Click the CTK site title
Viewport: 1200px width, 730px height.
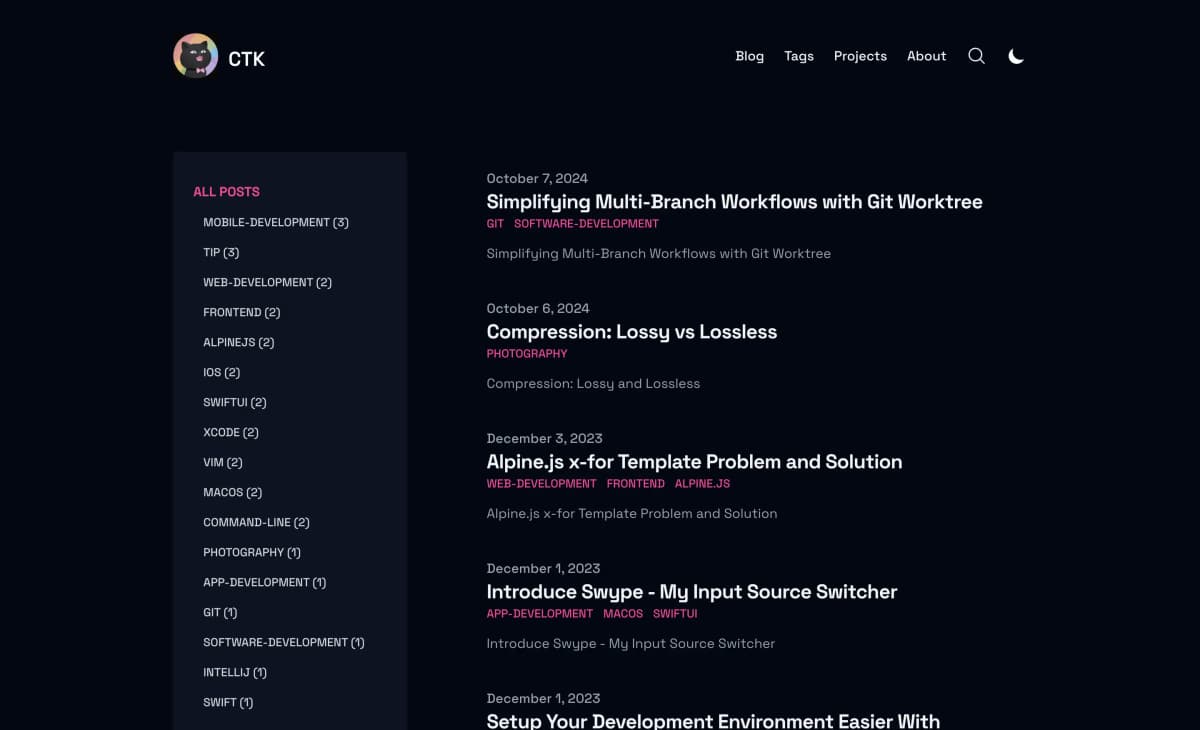click(246, 59)
